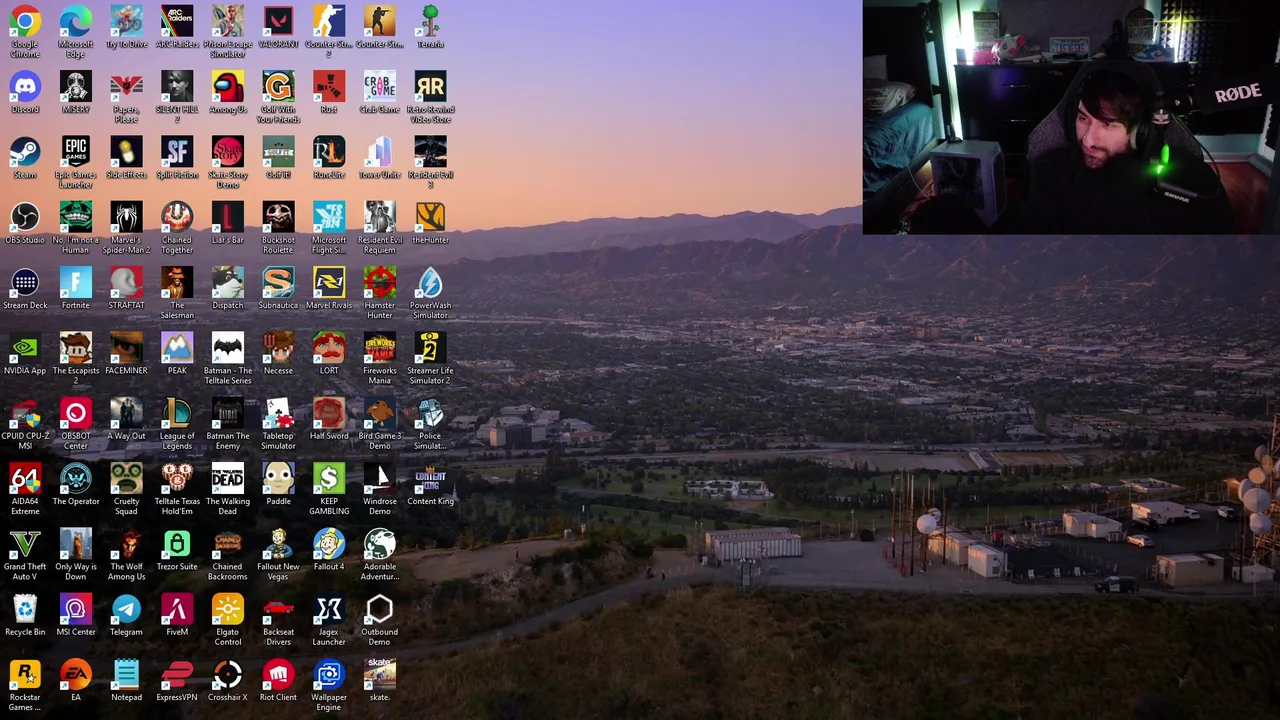The height and width of the screenshot is (720, 1280).
Task: Open The Walking Dead shortcut
Action: [227, 479]
